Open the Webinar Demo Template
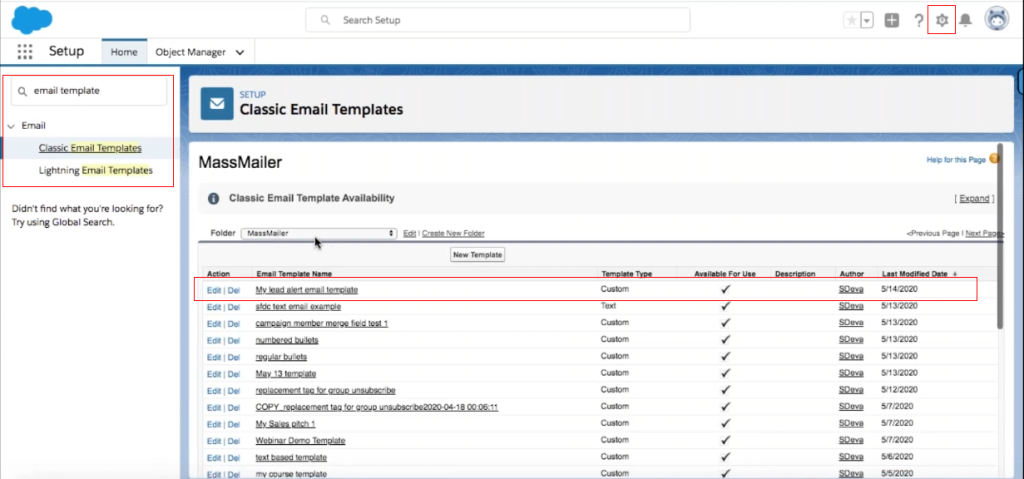 pyautogui.click(x=300, y=441)
